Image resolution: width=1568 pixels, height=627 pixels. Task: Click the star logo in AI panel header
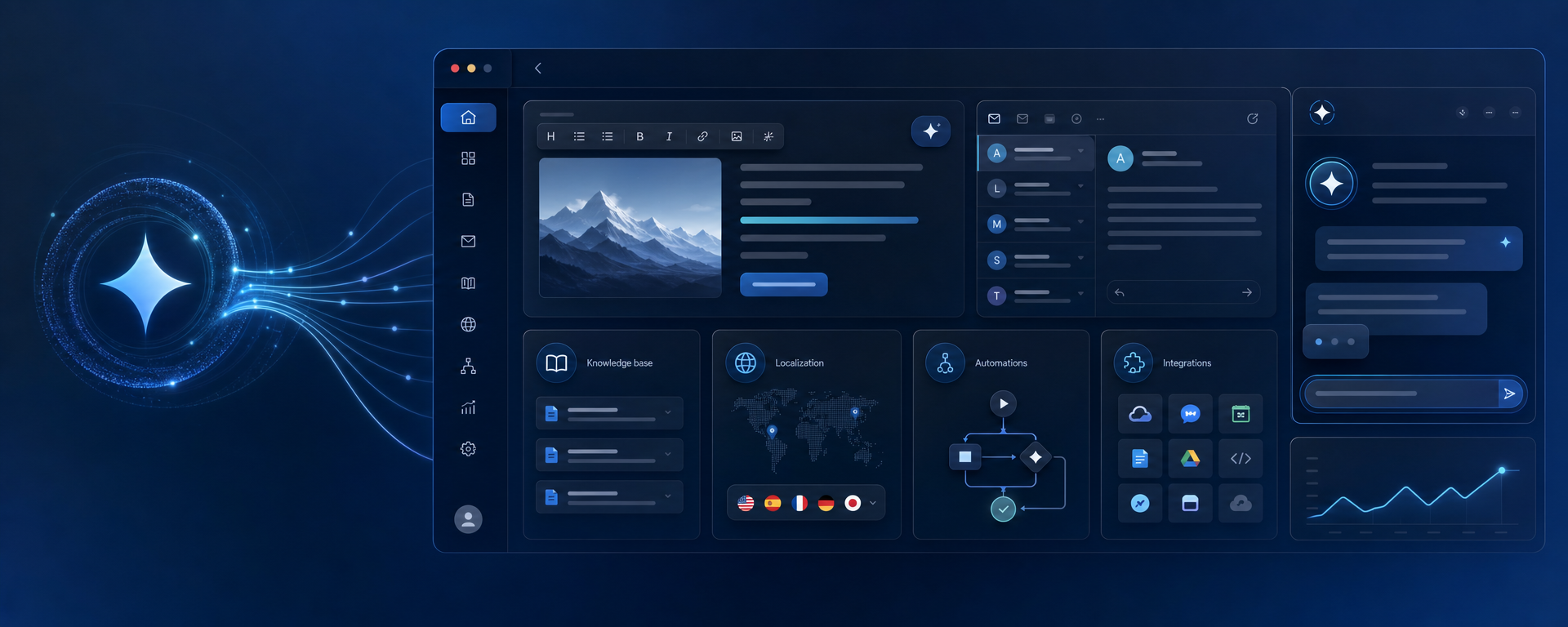[1322, 113]
